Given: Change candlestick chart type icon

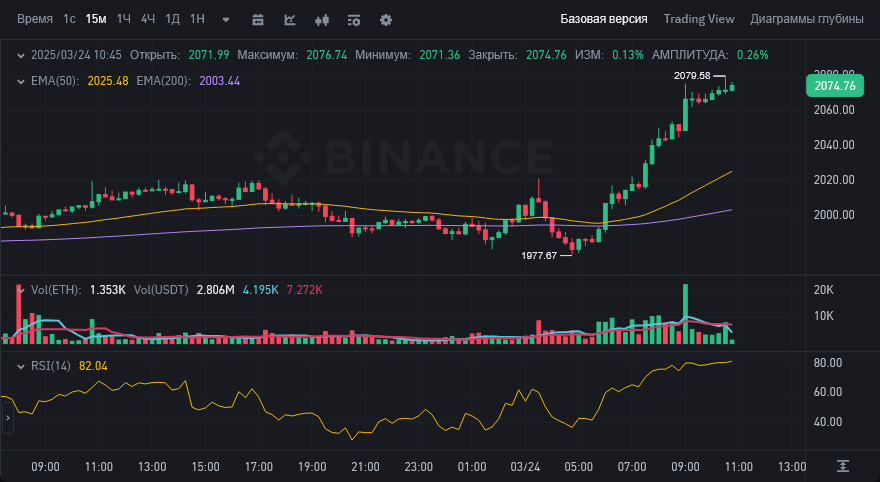Looking at the screenshot, I should click(x=322, y=20).
